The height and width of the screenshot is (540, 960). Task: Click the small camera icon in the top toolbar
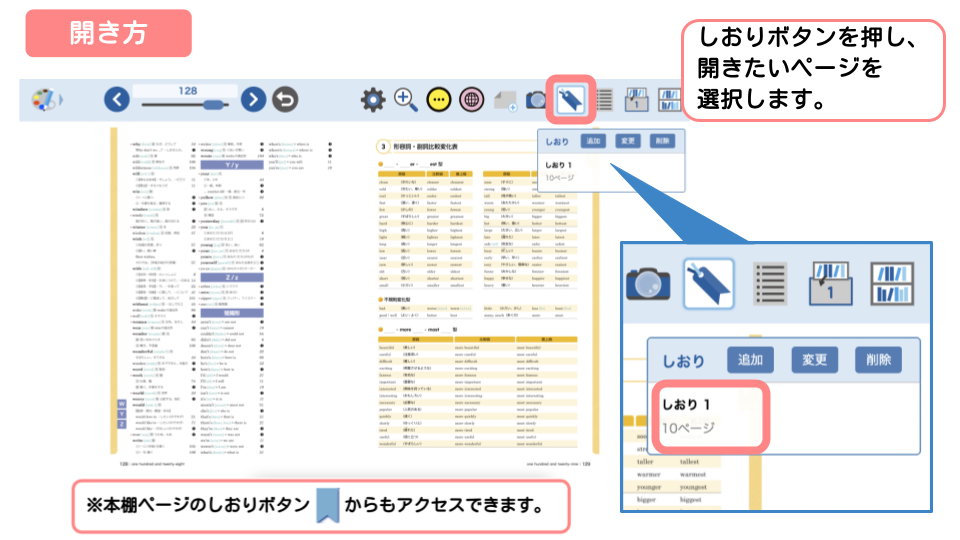[x=537, y=101]
